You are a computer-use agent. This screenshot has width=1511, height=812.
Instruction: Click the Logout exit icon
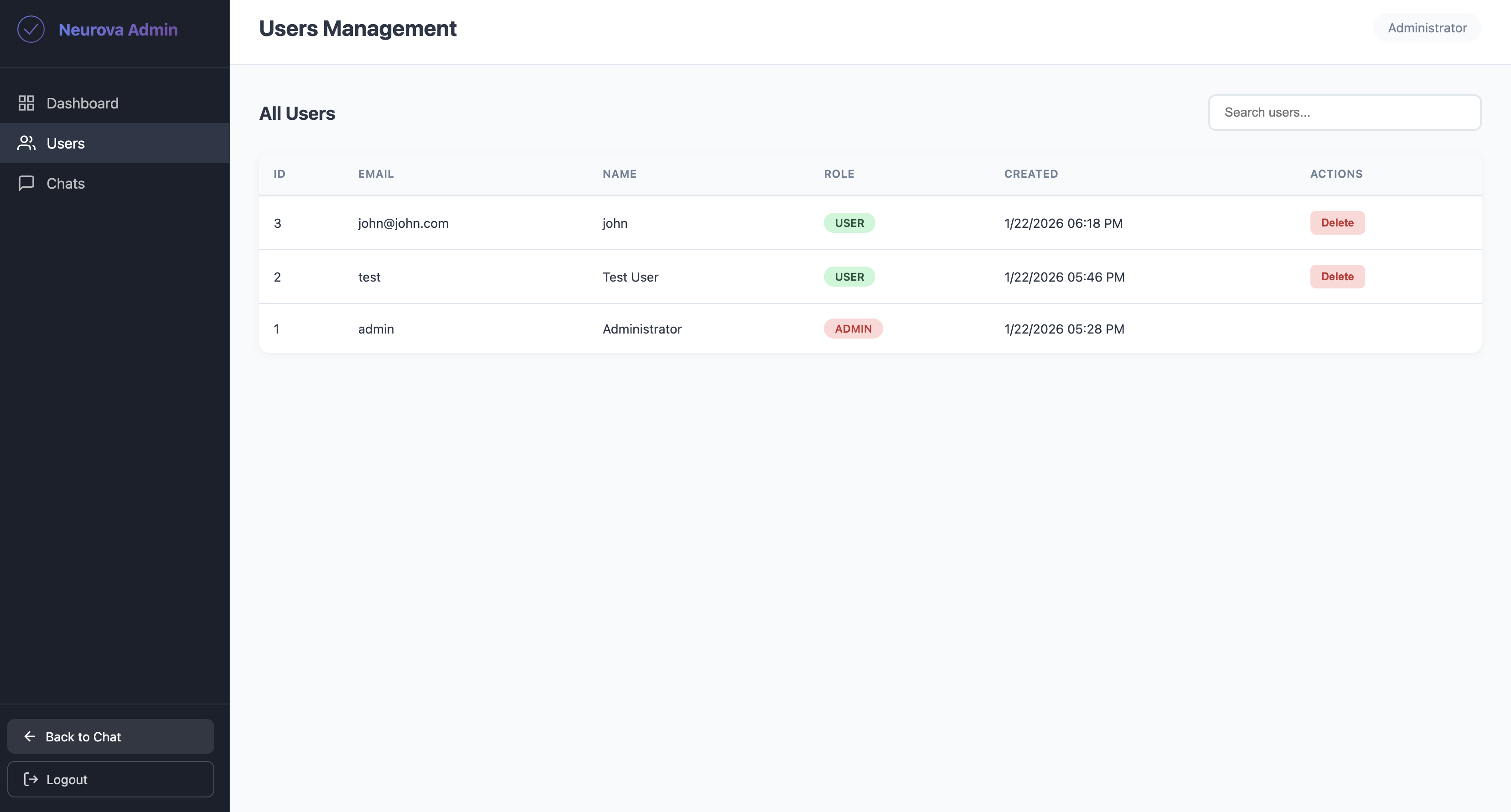[31, 779]
